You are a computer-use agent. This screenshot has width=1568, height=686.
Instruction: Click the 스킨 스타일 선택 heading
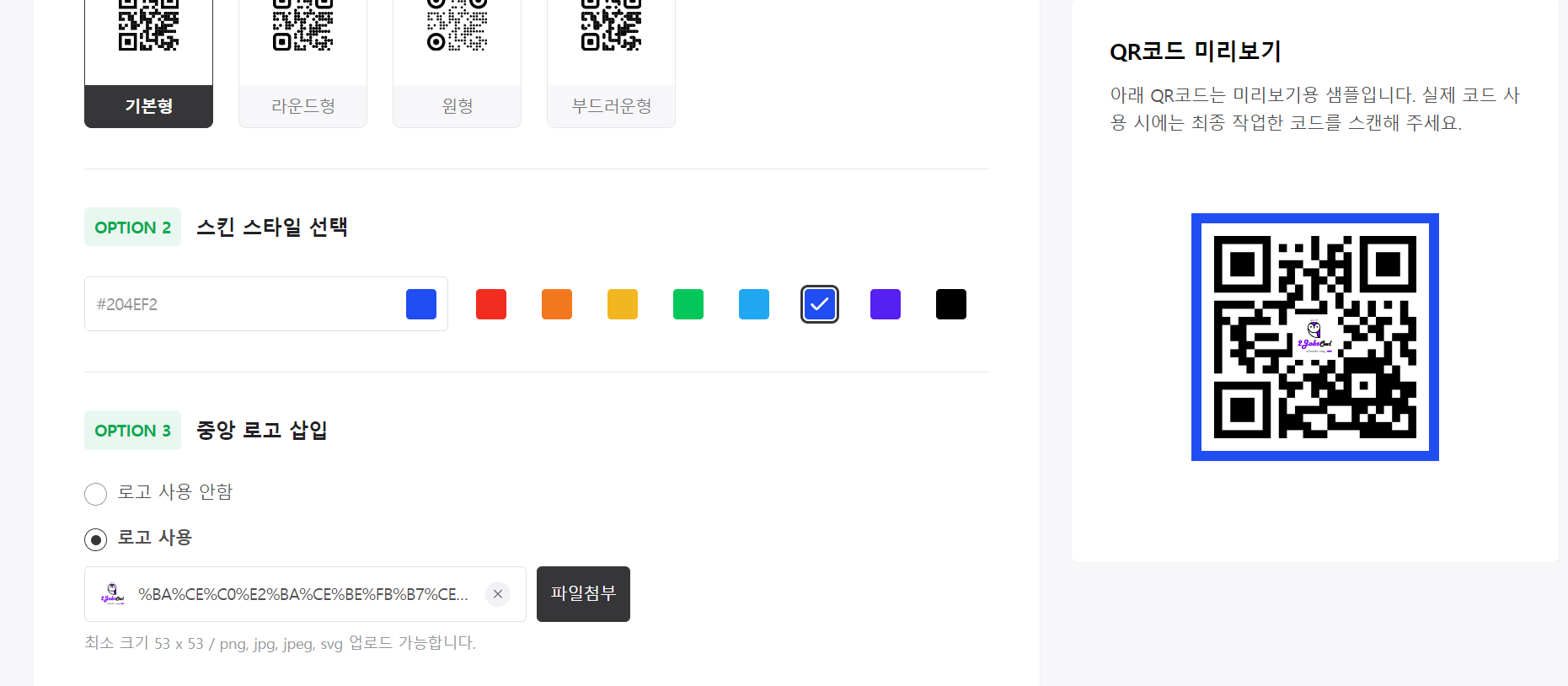(x=272, y=227)
